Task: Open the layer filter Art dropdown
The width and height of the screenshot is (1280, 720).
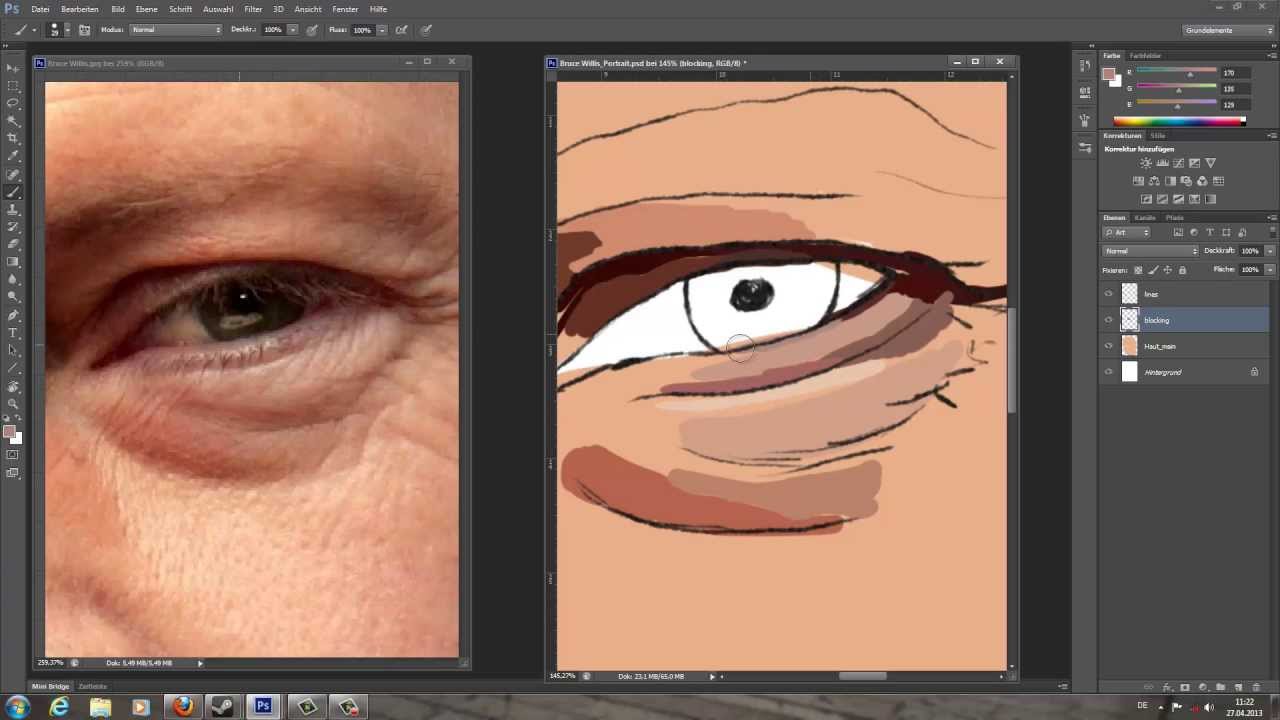Action: (x=1126, y=232)
